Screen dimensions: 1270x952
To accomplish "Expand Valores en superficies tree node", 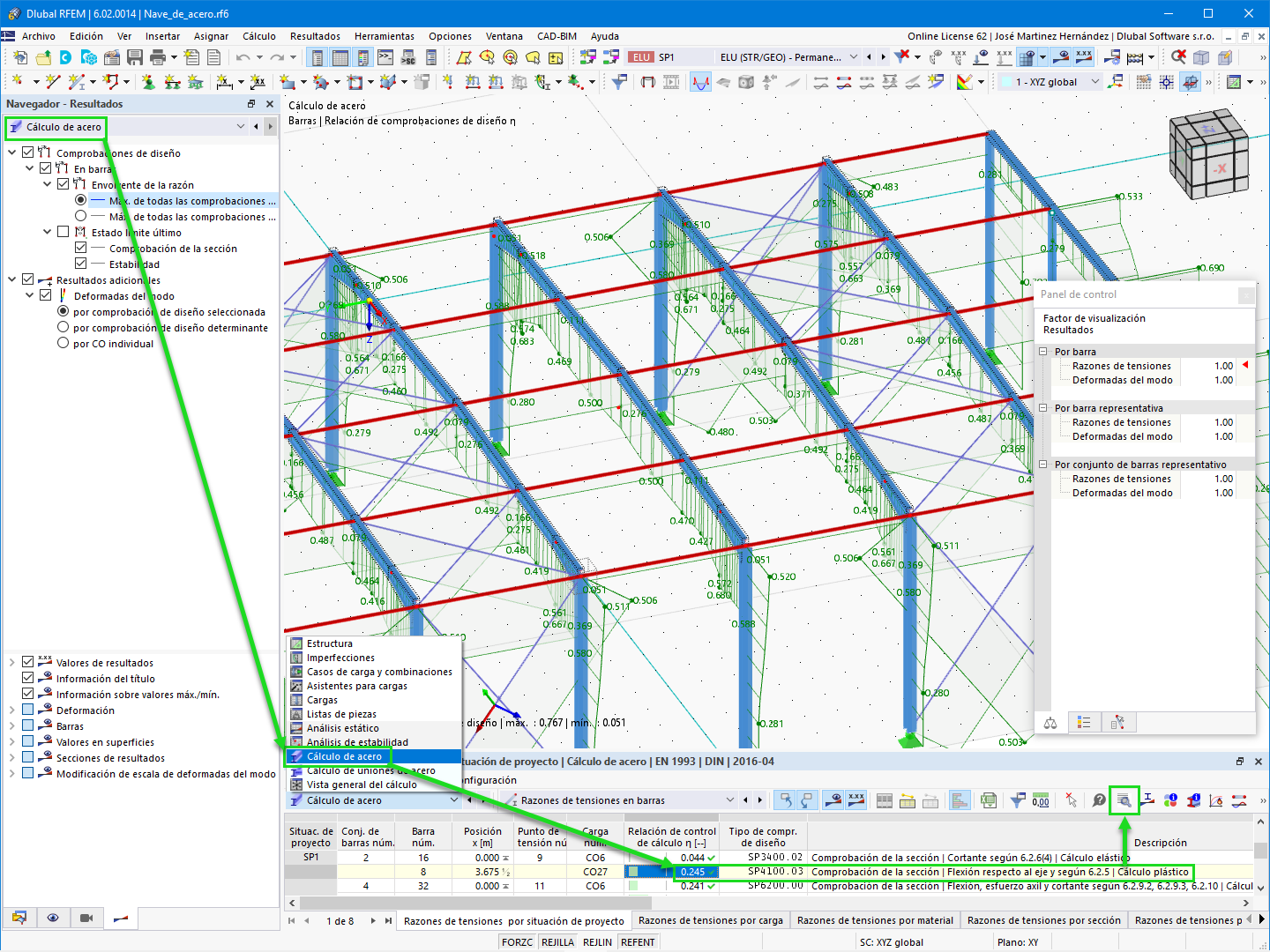I will click(x=11, y=741).
